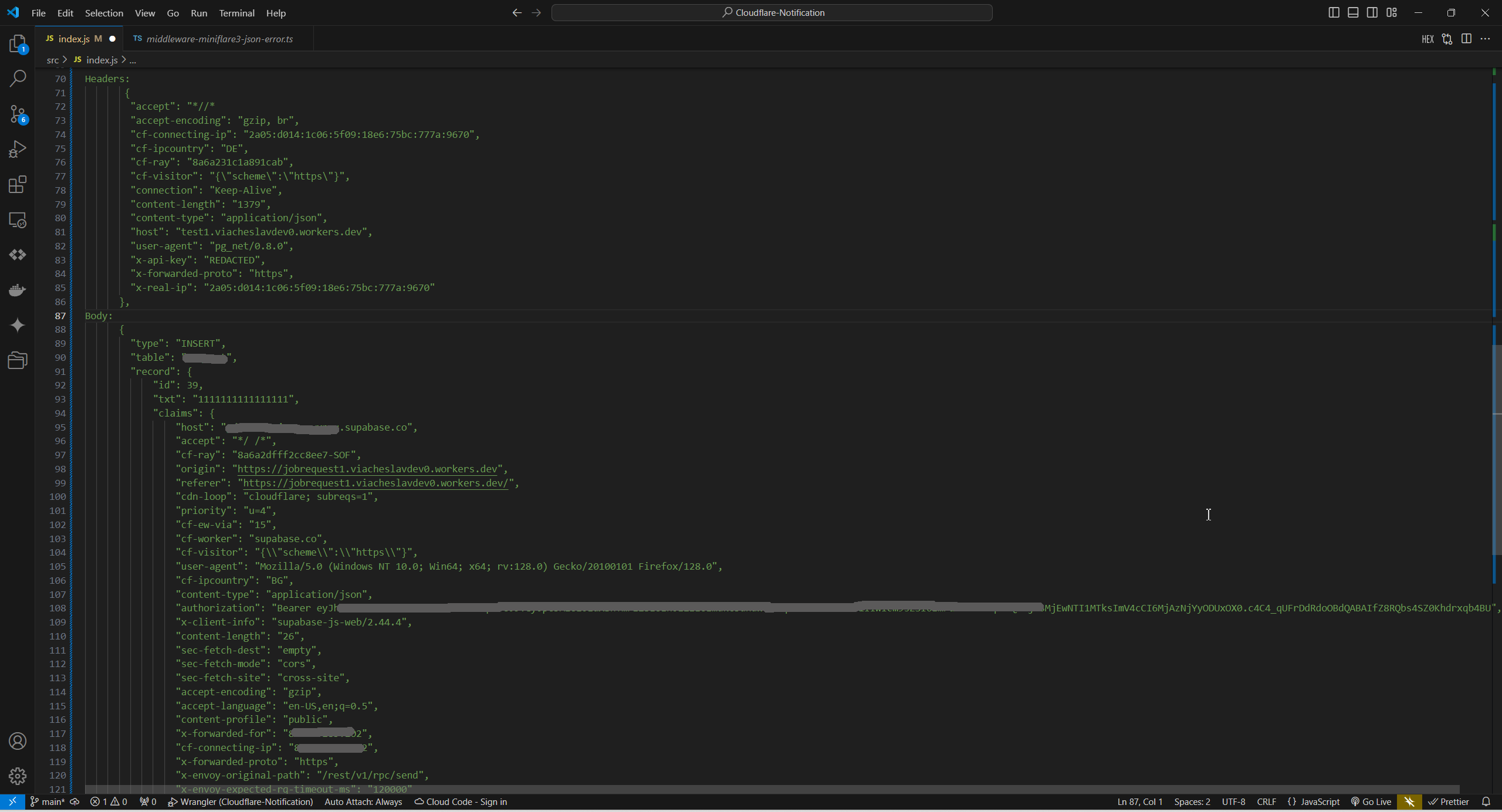Click the Cloudflare-Notification command center search box

pyautogui.click(x=772, y=12)
